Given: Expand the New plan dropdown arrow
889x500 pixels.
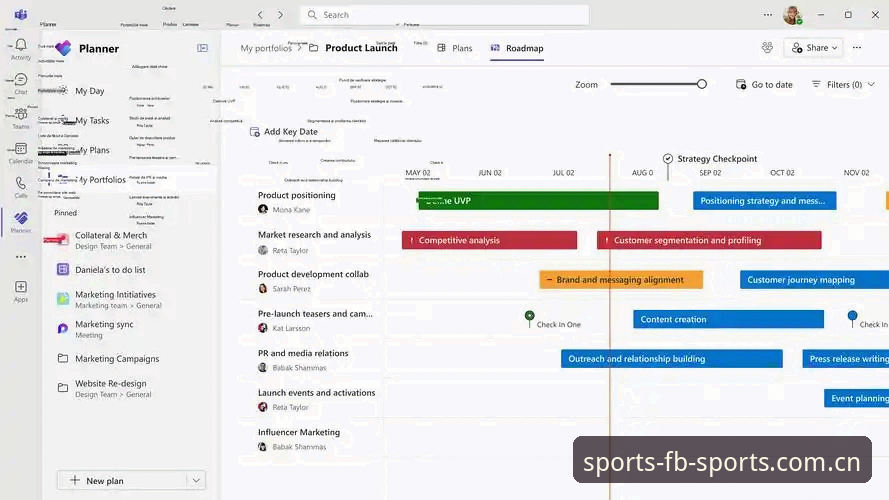Looking at the screenshot, I should (x=196, y=481).
